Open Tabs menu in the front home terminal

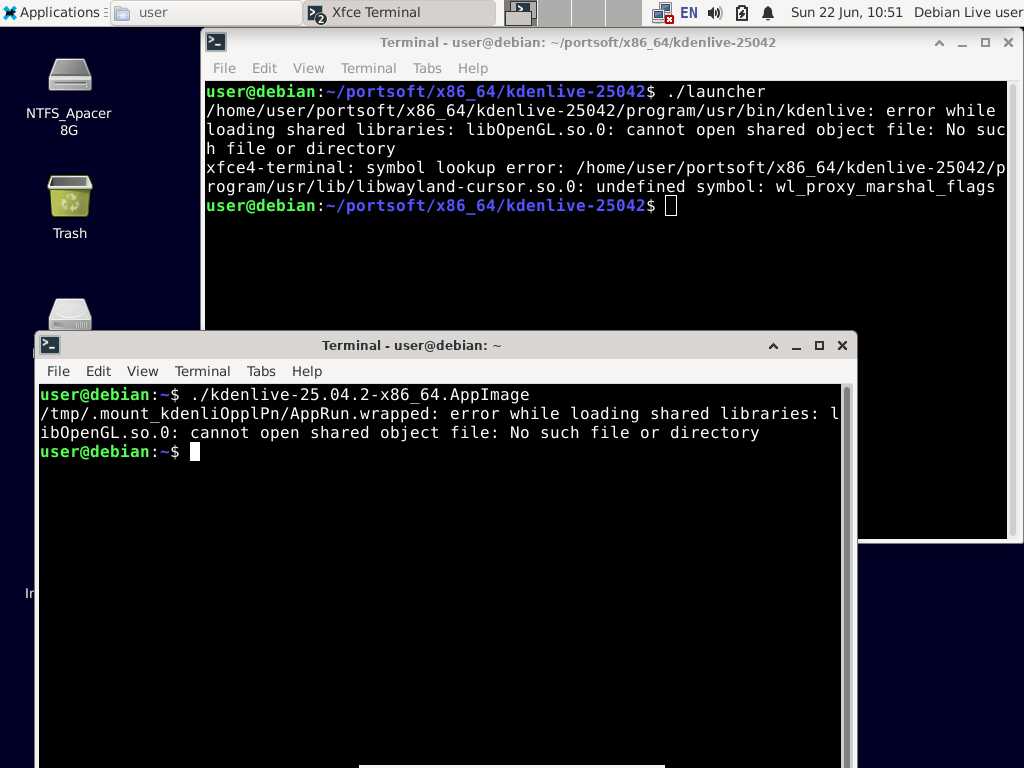coord(261,371)
